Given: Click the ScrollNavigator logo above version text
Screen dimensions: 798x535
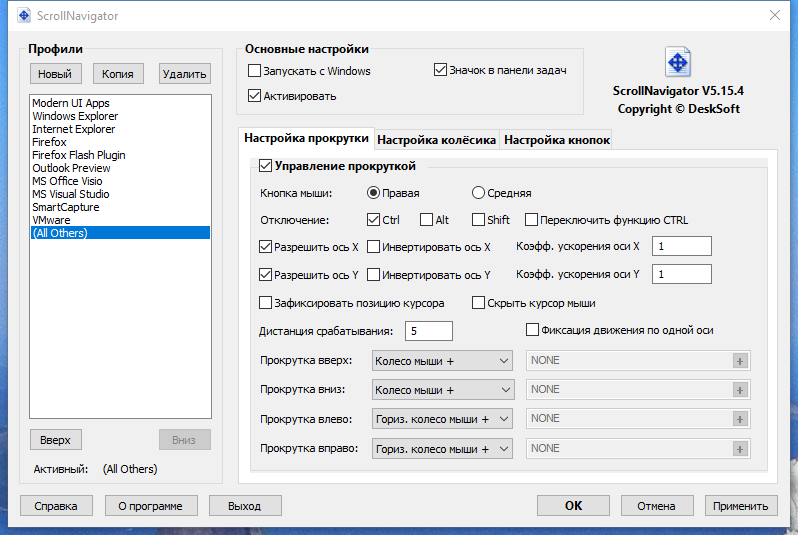Looking at the screenshot, I should coord(677,62).
